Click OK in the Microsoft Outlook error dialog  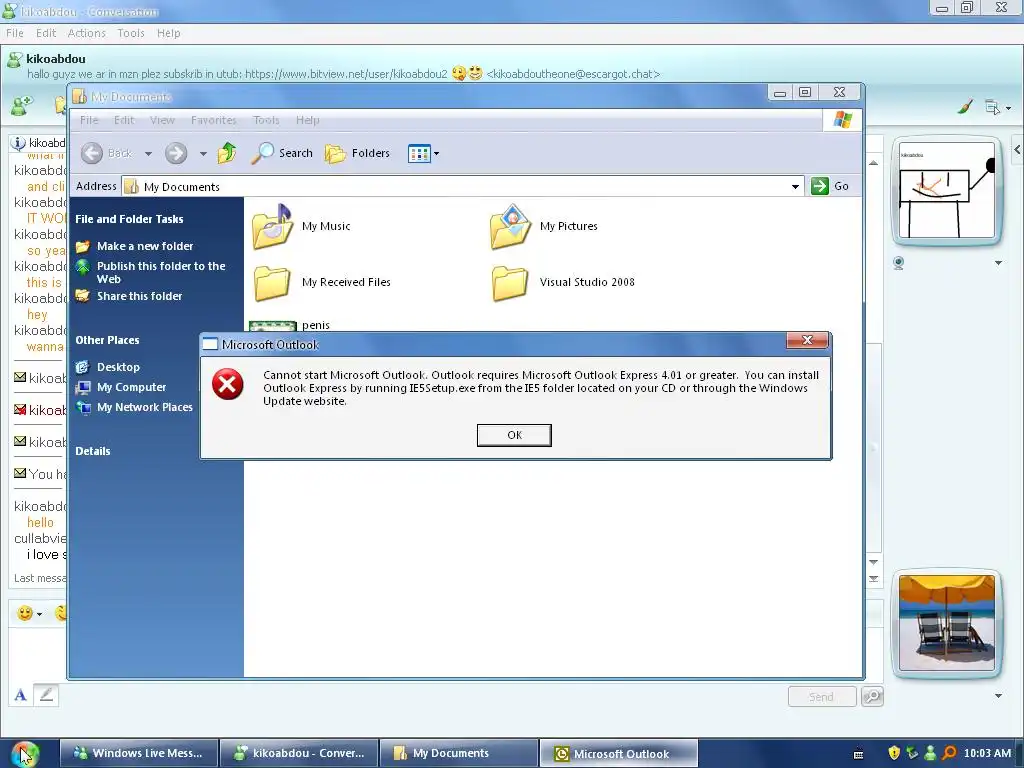(x=514, y=435)
